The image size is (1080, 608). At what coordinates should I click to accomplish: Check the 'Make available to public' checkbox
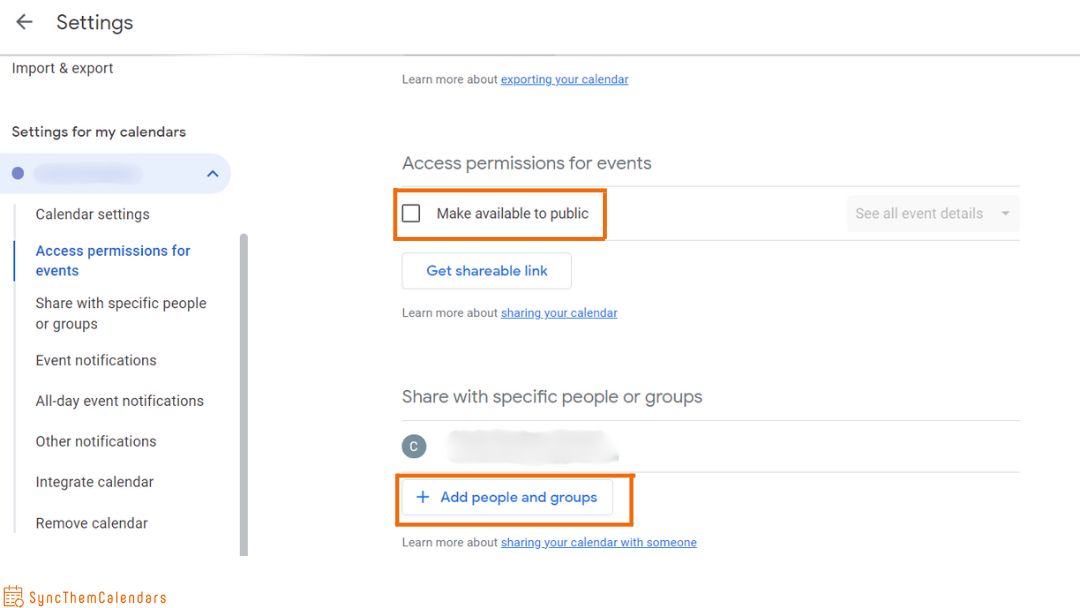pyautogui.click(x=411, y=213)
